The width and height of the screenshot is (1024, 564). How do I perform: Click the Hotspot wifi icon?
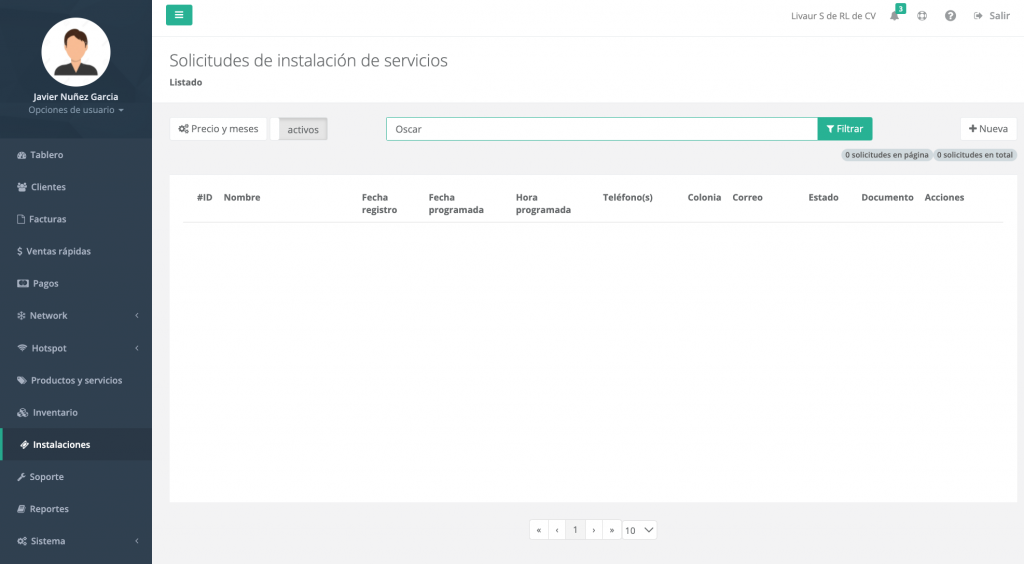pos(22,348)
